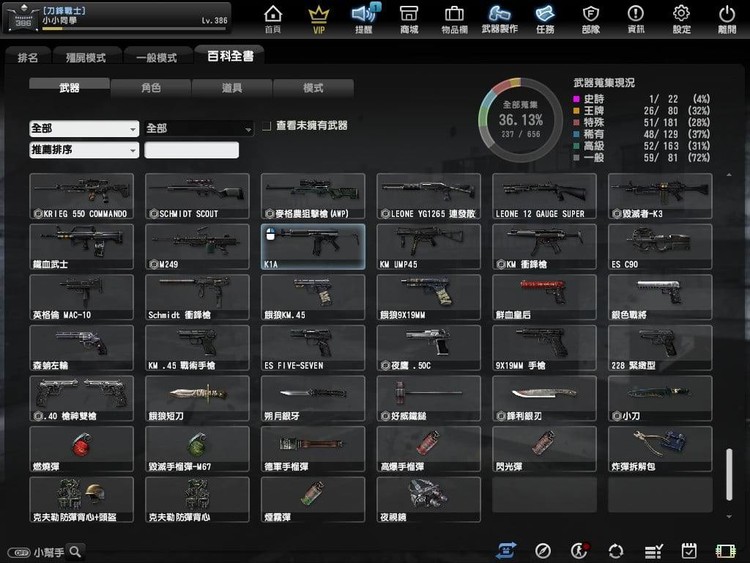This screenshot has height=563, width=750.
Task: Select the 毀滅者-K3 weapon card
Action: pyautogui.click(x=660, y=196)
